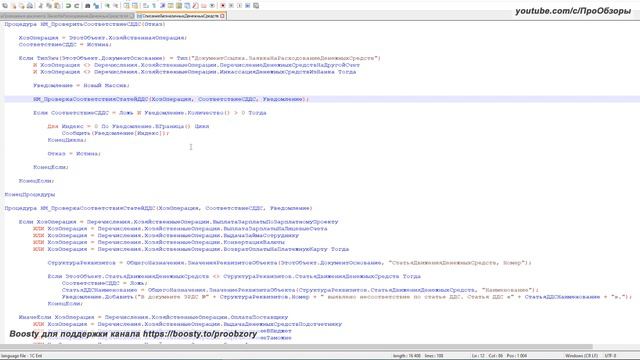The width and height of the screenshot is (640, 360).
Task: Click 'Ln : 12' status entry
Action: pyautogui.click(x=478, y=356)
